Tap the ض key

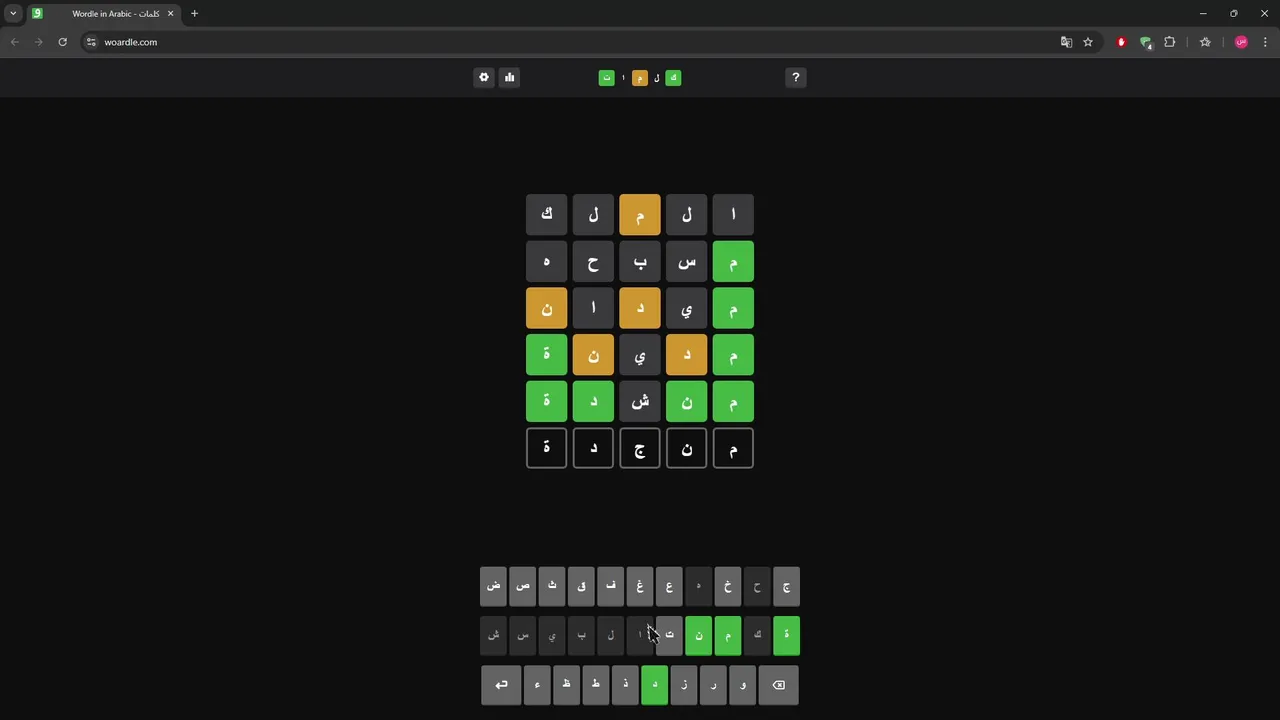point(494,586)
